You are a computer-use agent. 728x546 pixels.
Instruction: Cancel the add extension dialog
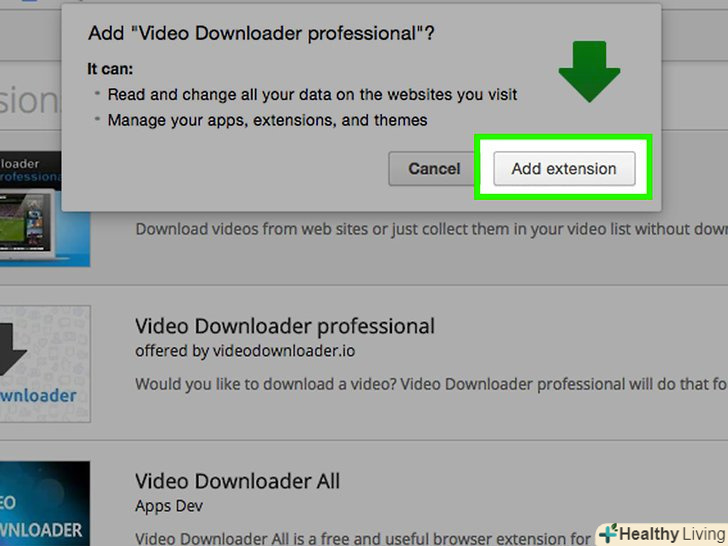(434, 169)
